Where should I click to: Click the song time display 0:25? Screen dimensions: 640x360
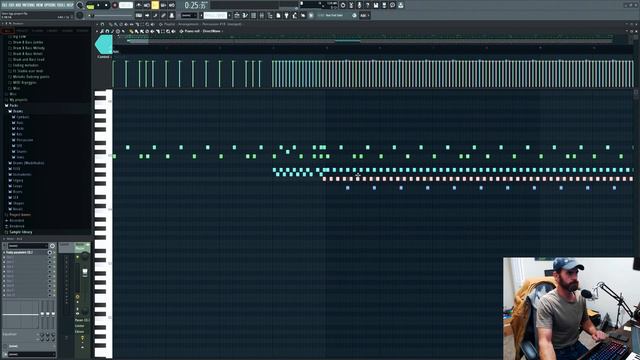pyautogui.click(x=195, y=5)
